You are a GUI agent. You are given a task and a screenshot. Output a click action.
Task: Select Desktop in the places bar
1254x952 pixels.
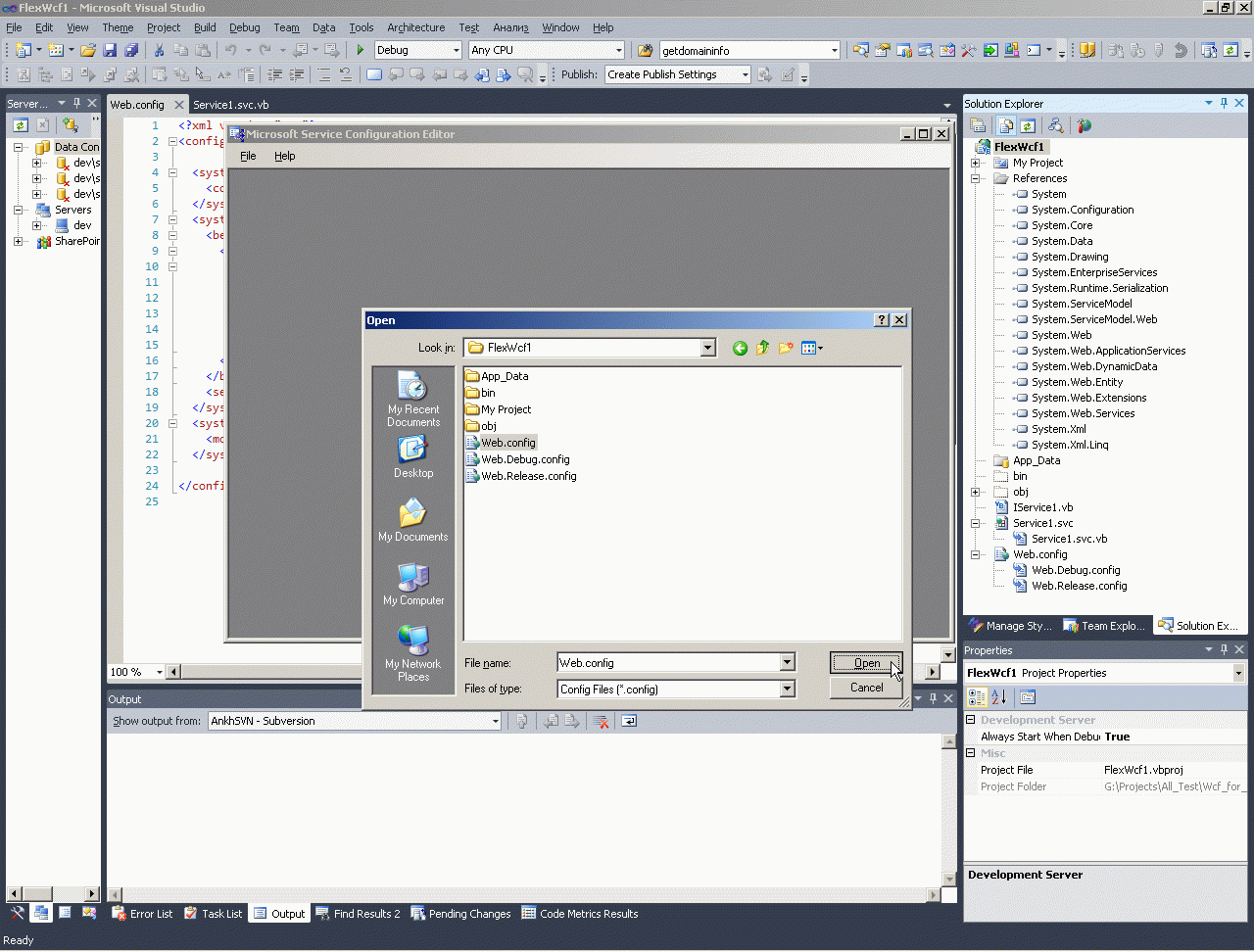[x=413, y=457]
